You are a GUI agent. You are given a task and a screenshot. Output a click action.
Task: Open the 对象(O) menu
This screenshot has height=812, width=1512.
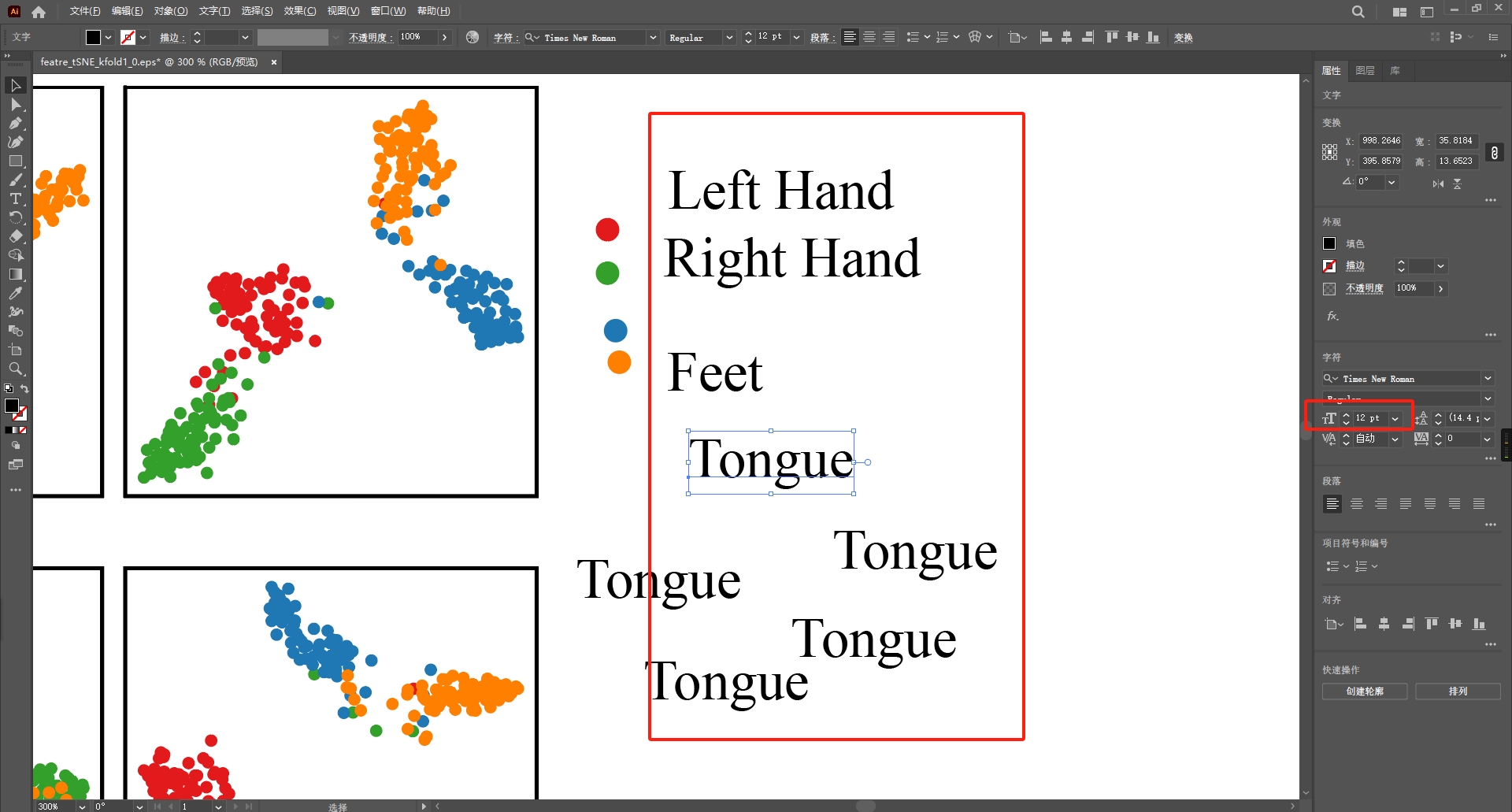171,11
